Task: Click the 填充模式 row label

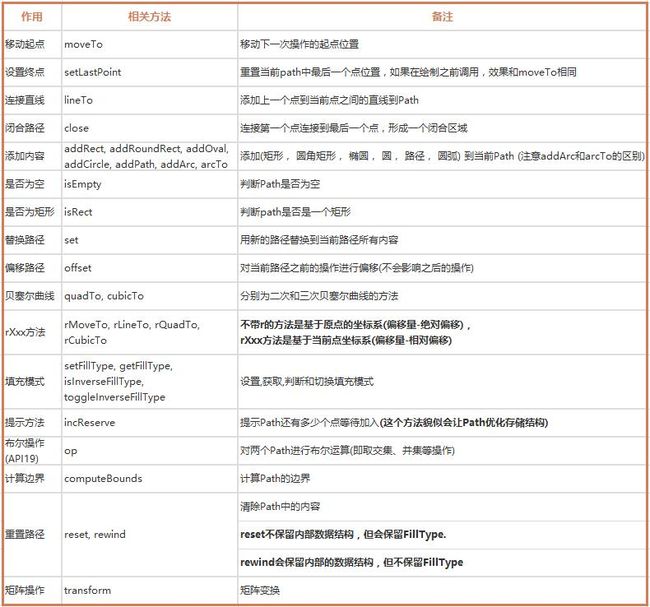Action: 25,381
